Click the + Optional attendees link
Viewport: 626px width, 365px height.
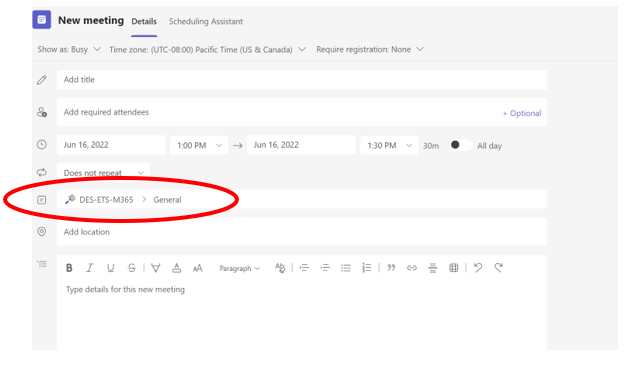point(522,113)
